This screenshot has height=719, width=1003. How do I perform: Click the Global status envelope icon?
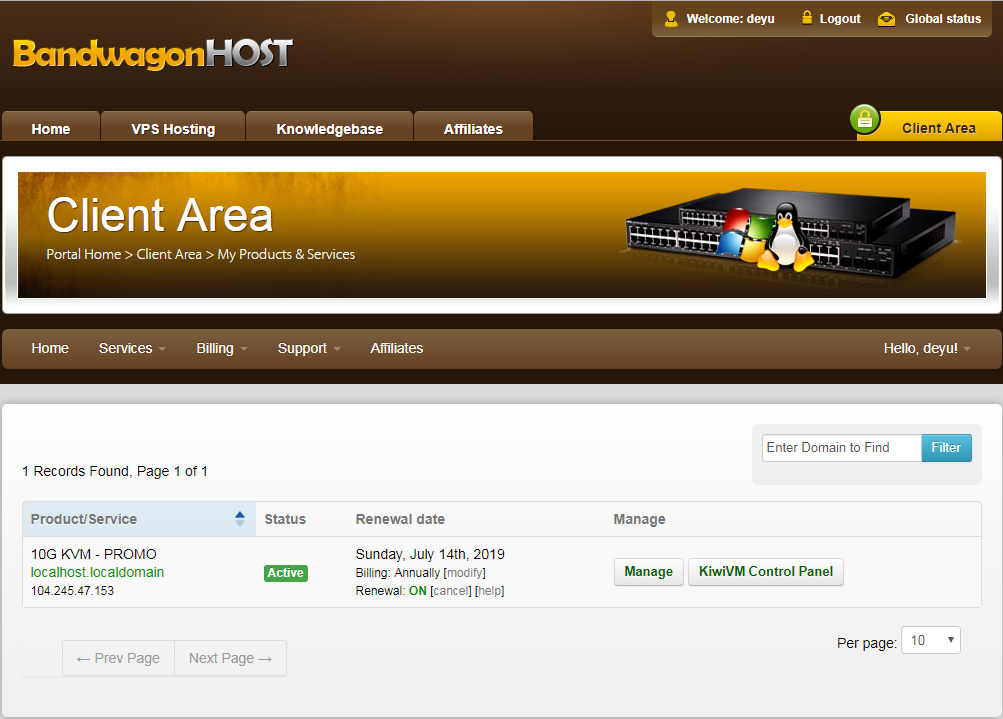click(887, 19)
